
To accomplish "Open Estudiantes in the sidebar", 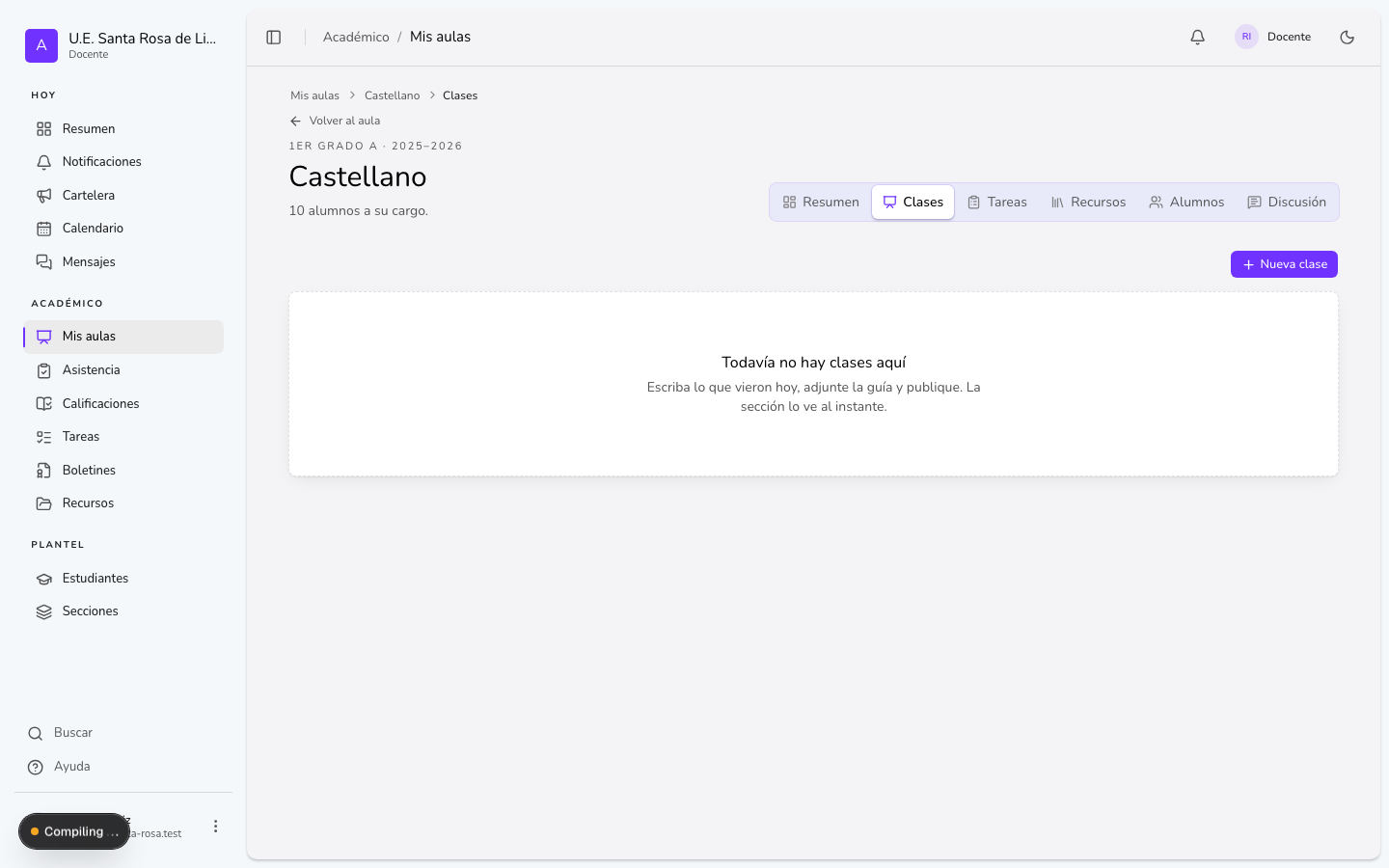I will coord(123,579).
